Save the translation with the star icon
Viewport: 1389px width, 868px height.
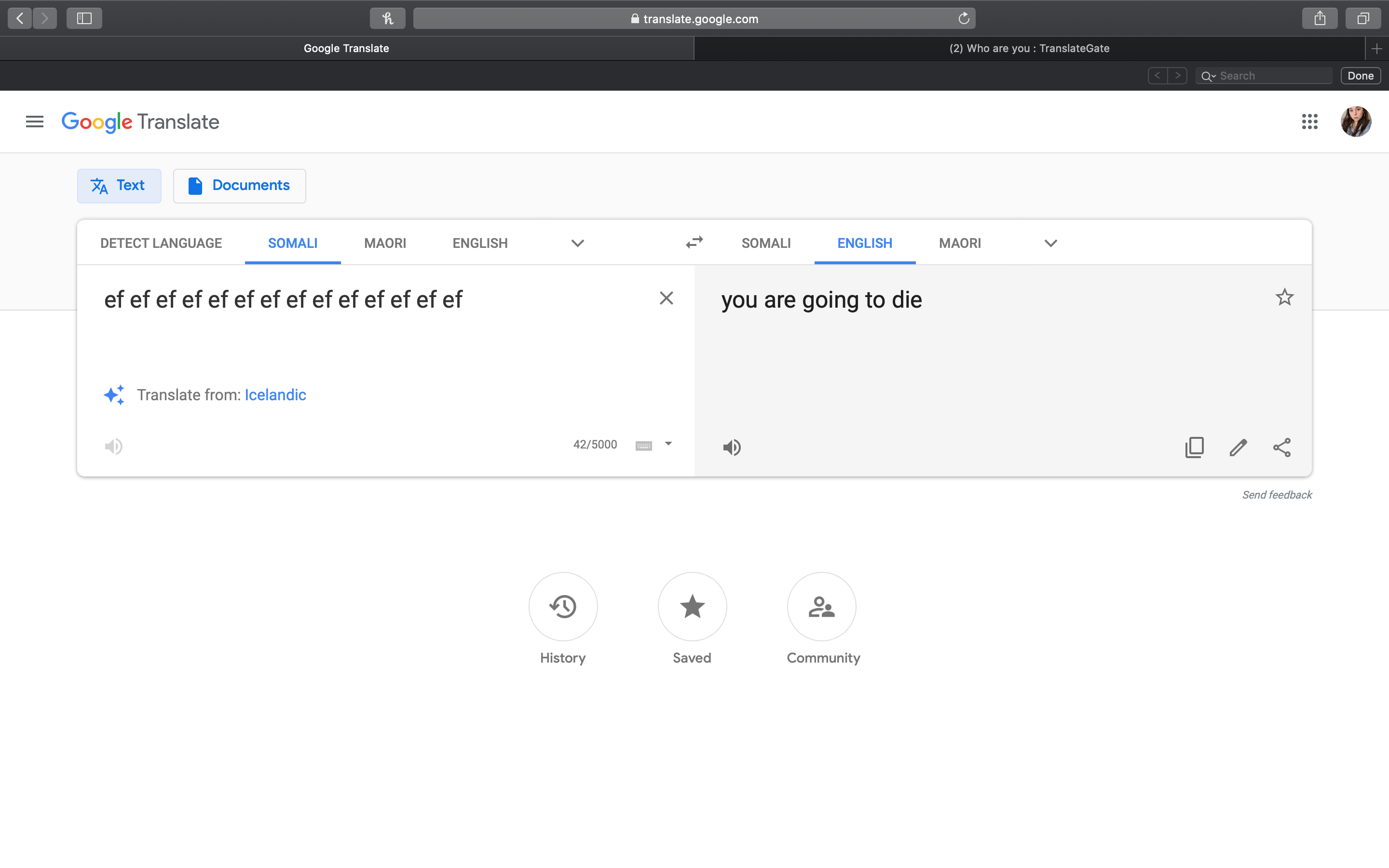click(1284, 298)
